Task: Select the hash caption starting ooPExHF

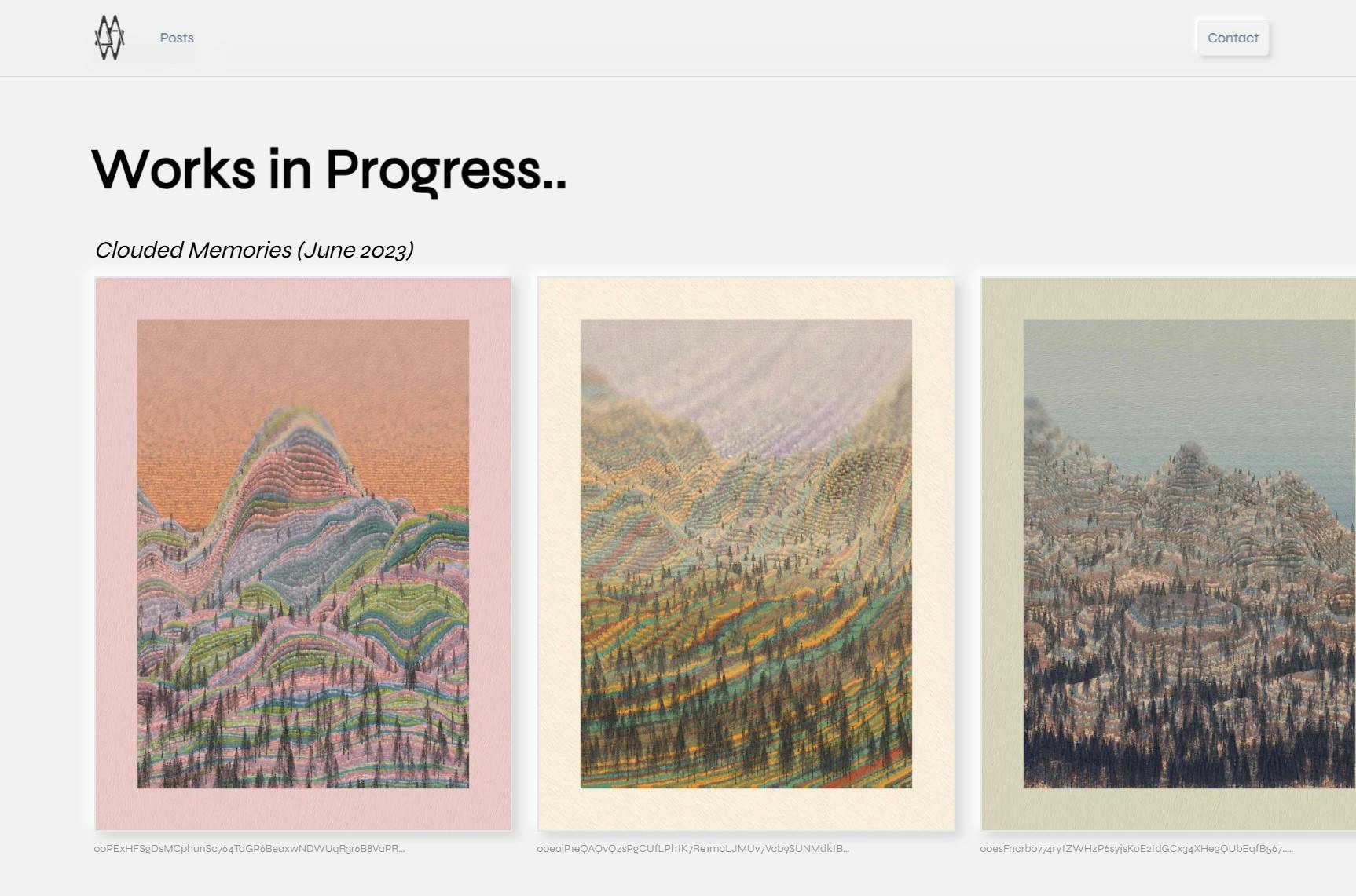Action: click(x=249, y=848)
